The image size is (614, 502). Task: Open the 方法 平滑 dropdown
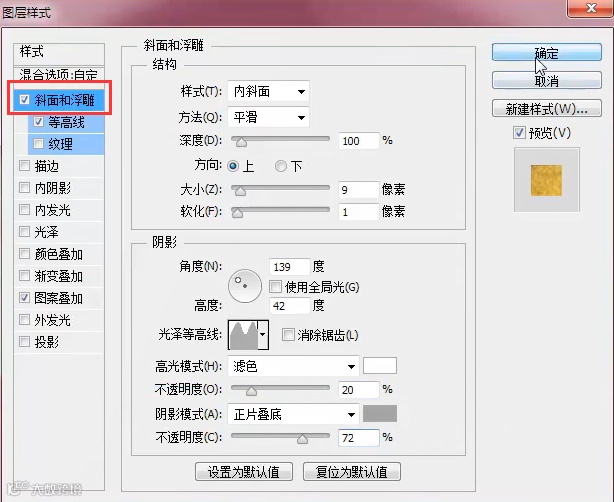268,117
